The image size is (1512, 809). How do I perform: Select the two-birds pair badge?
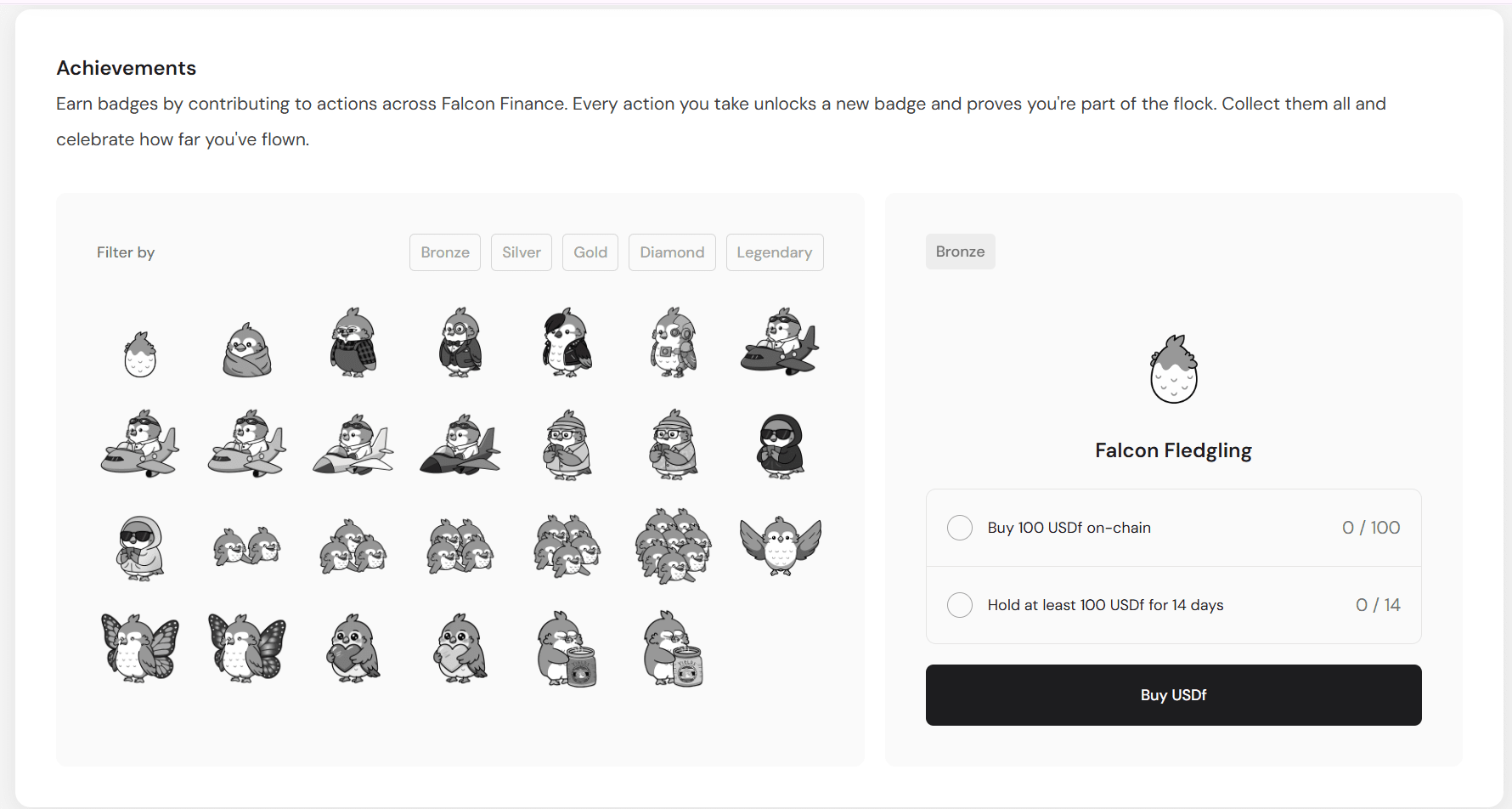click(247, 546)
